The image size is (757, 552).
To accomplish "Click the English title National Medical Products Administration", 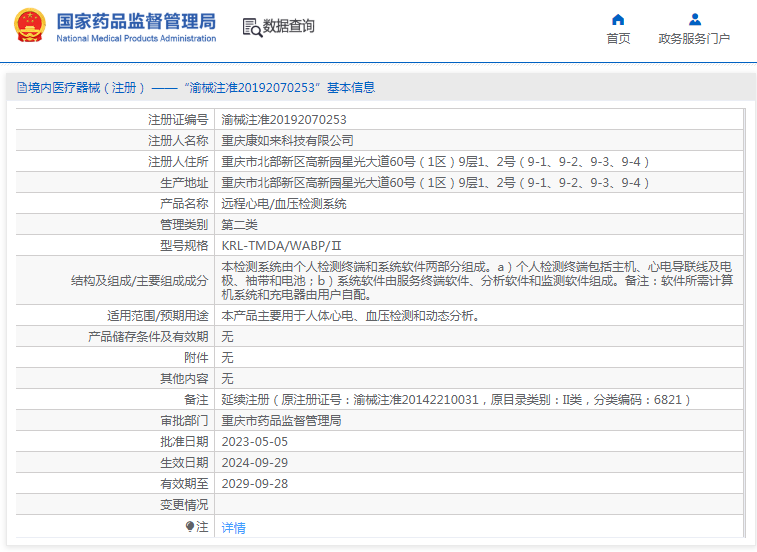I will 136,38.
